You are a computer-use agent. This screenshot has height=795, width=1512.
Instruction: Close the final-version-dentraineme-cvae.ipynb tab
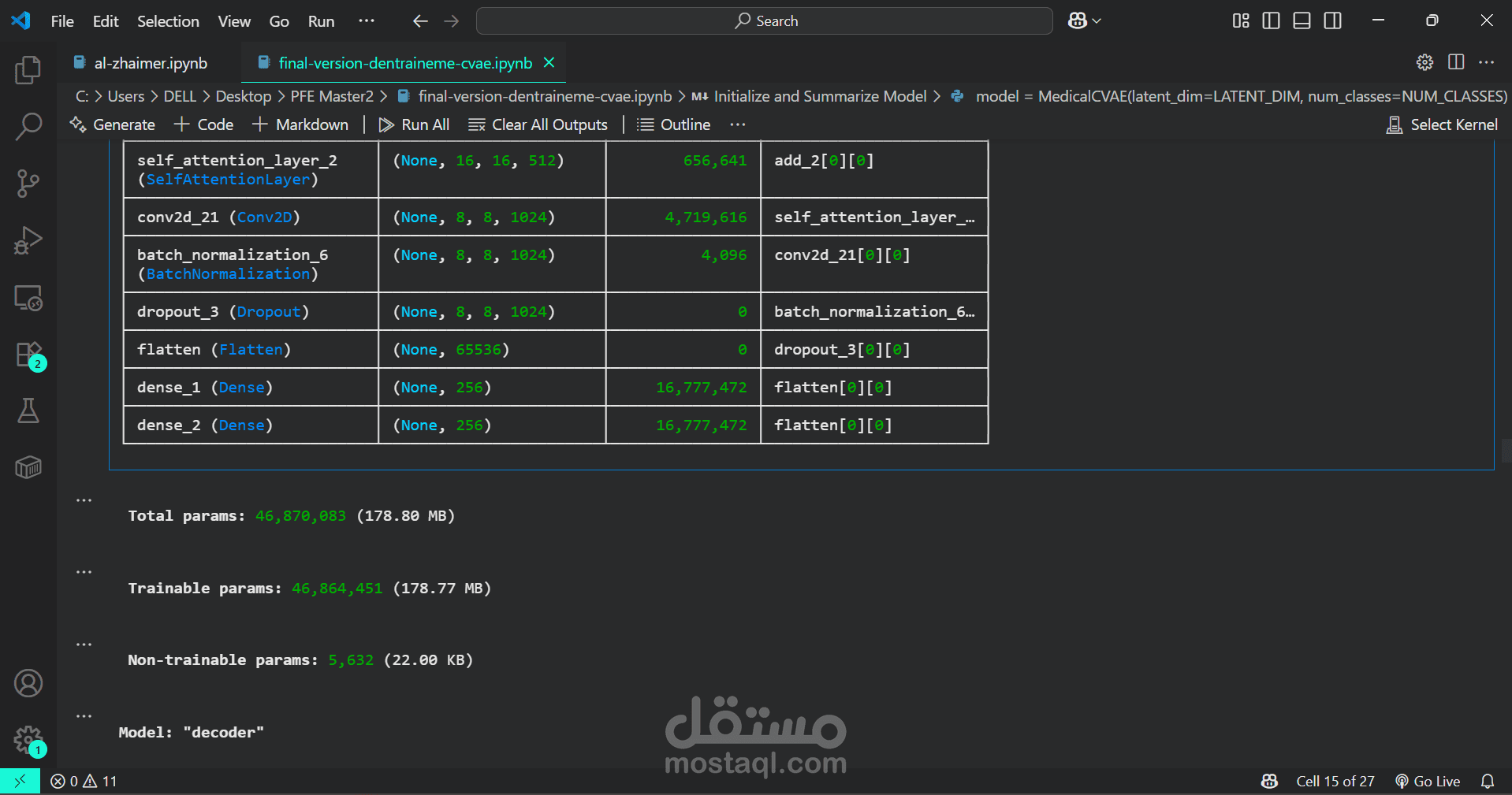549,62
